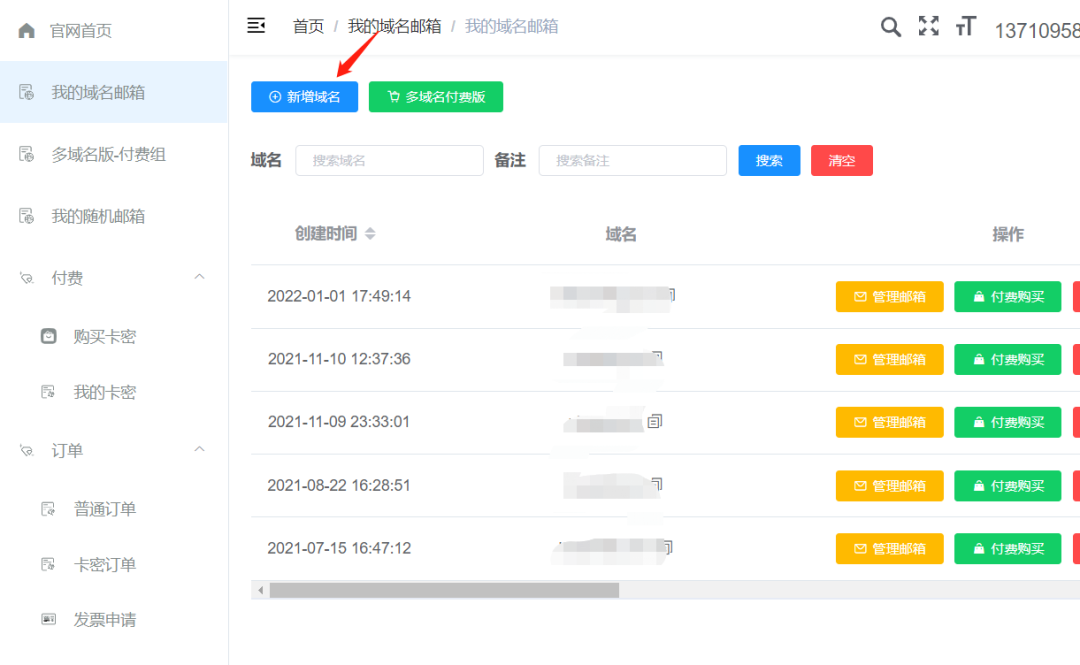Viewport: 1080px width, 665px height.
Task: Collapse the 订单 sidebar section
Action: click(198, 450)
